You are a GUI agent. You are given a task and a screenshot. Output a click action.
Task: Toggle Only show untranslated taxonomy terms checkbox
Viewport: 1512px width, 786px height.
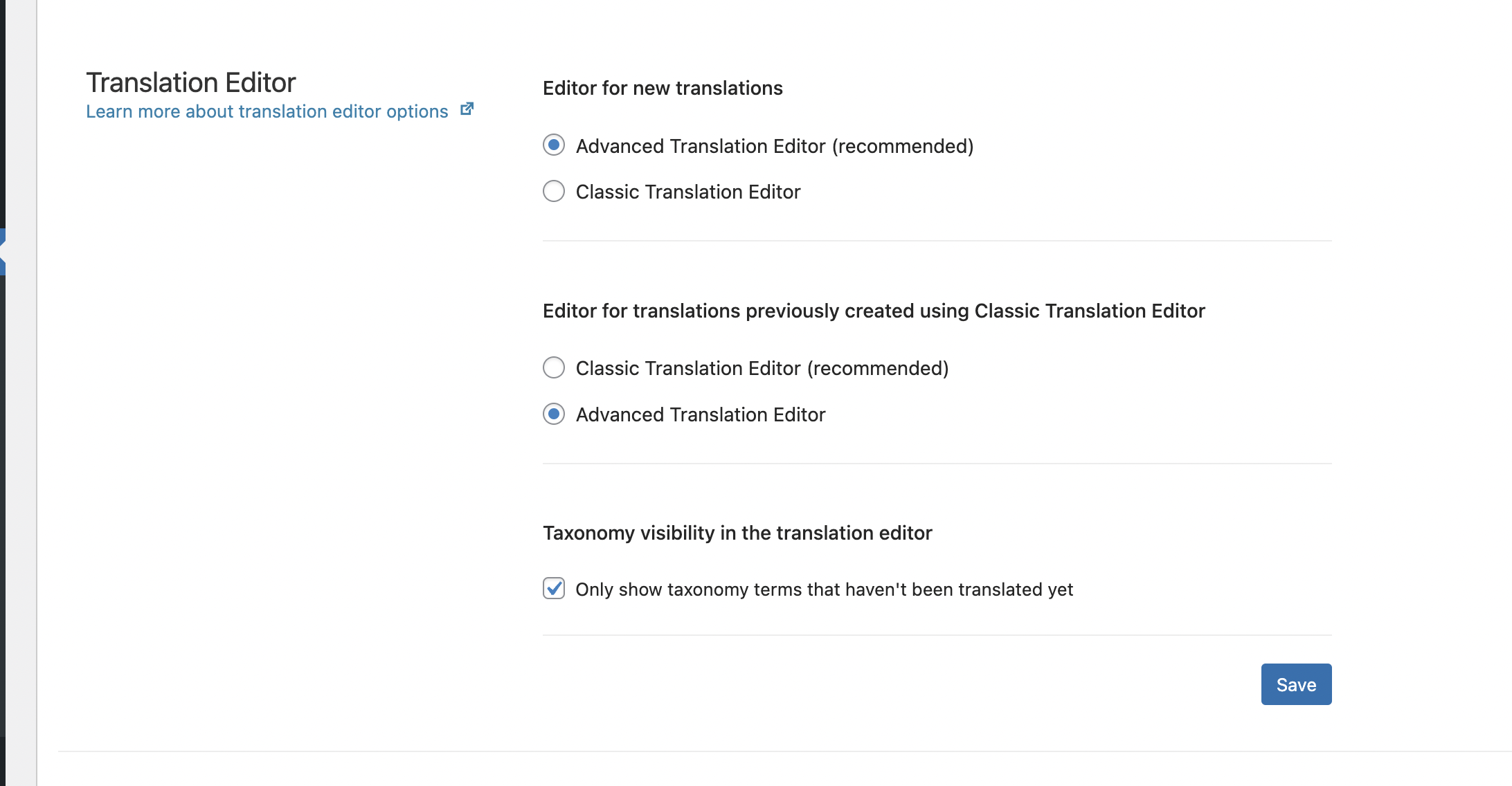point(554,589)
